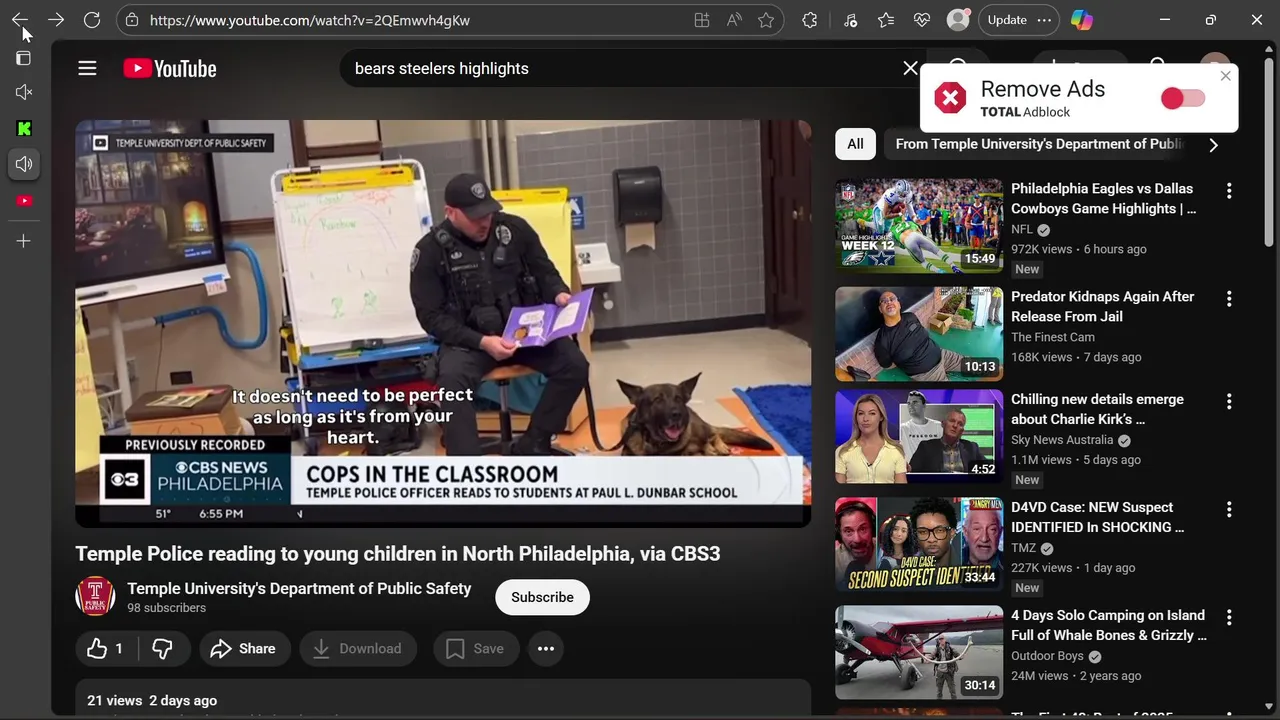Add this page to favorites star

tap(766, 20)
